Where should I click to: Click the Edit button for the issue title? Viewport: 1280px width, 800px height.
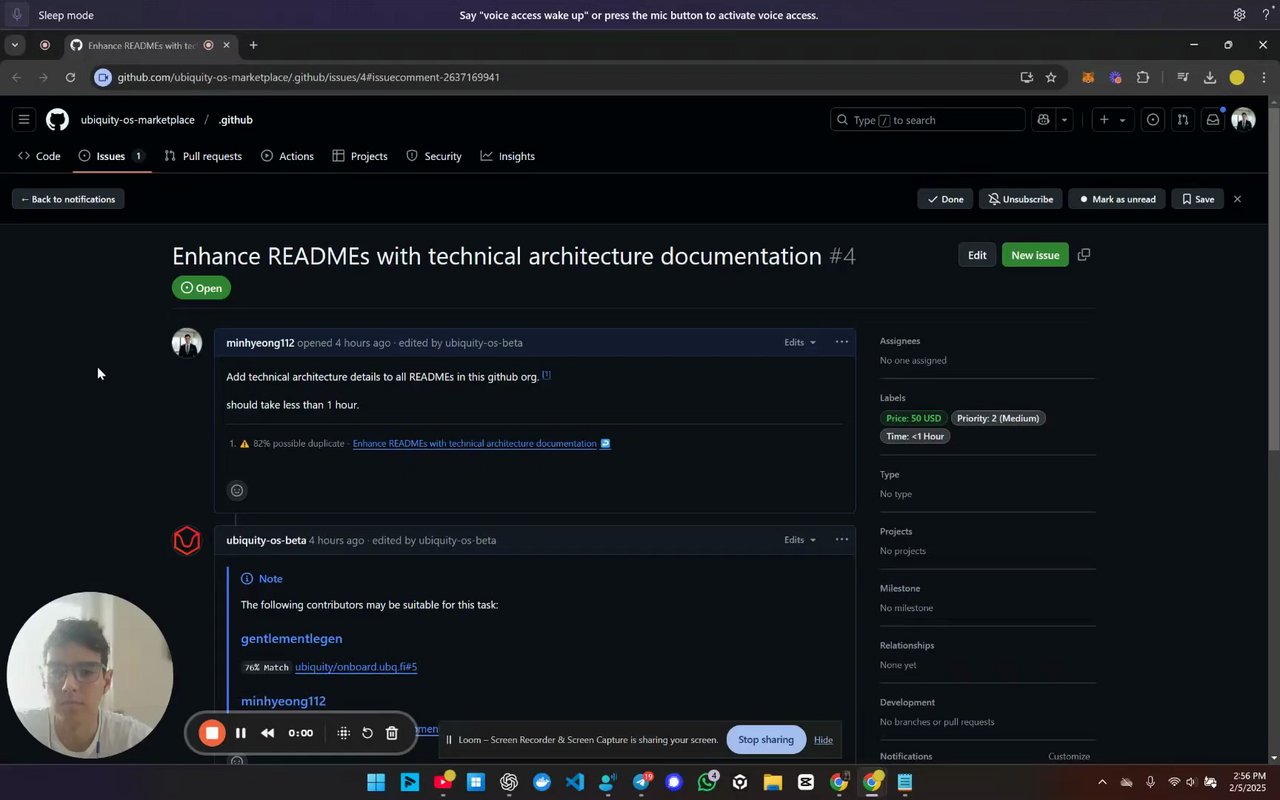[x=977, y=255]
